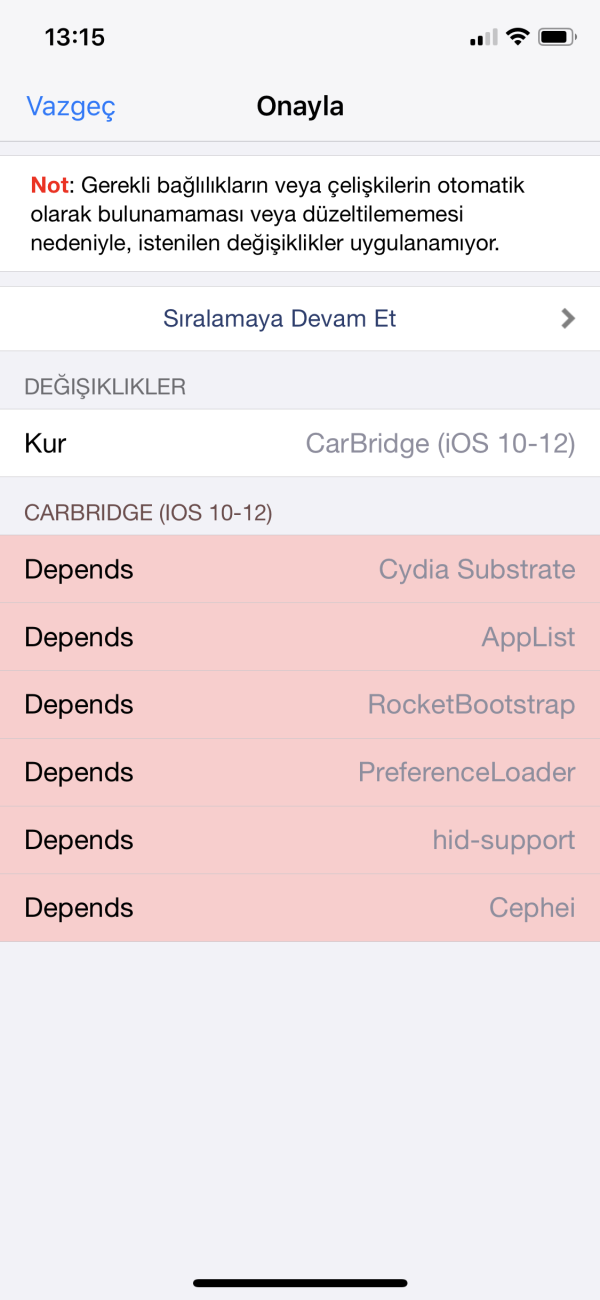Tap Vazgeç to cancel the installation
600x1300 pixels.
(x=70, y=106)
